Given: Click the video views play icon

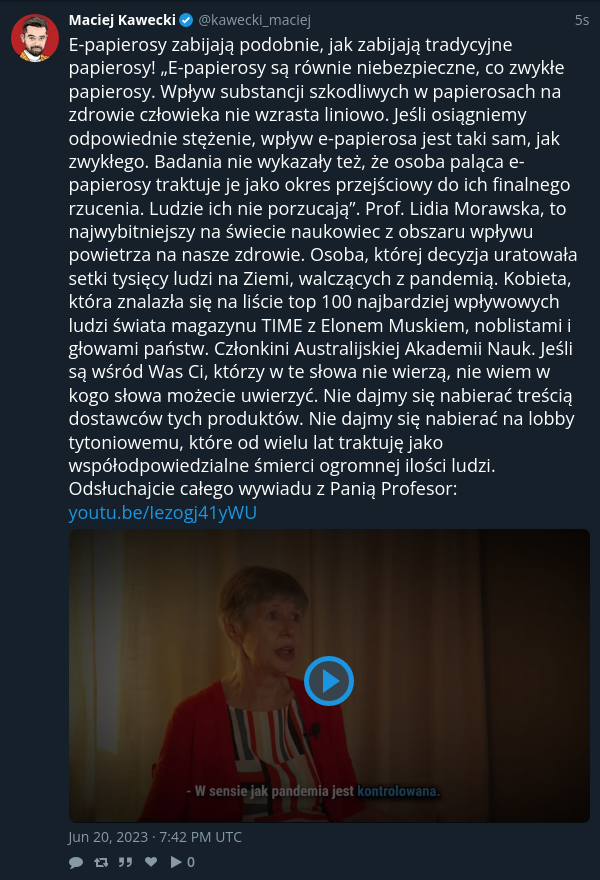Looking at the screenshot, I should [176, 862].
